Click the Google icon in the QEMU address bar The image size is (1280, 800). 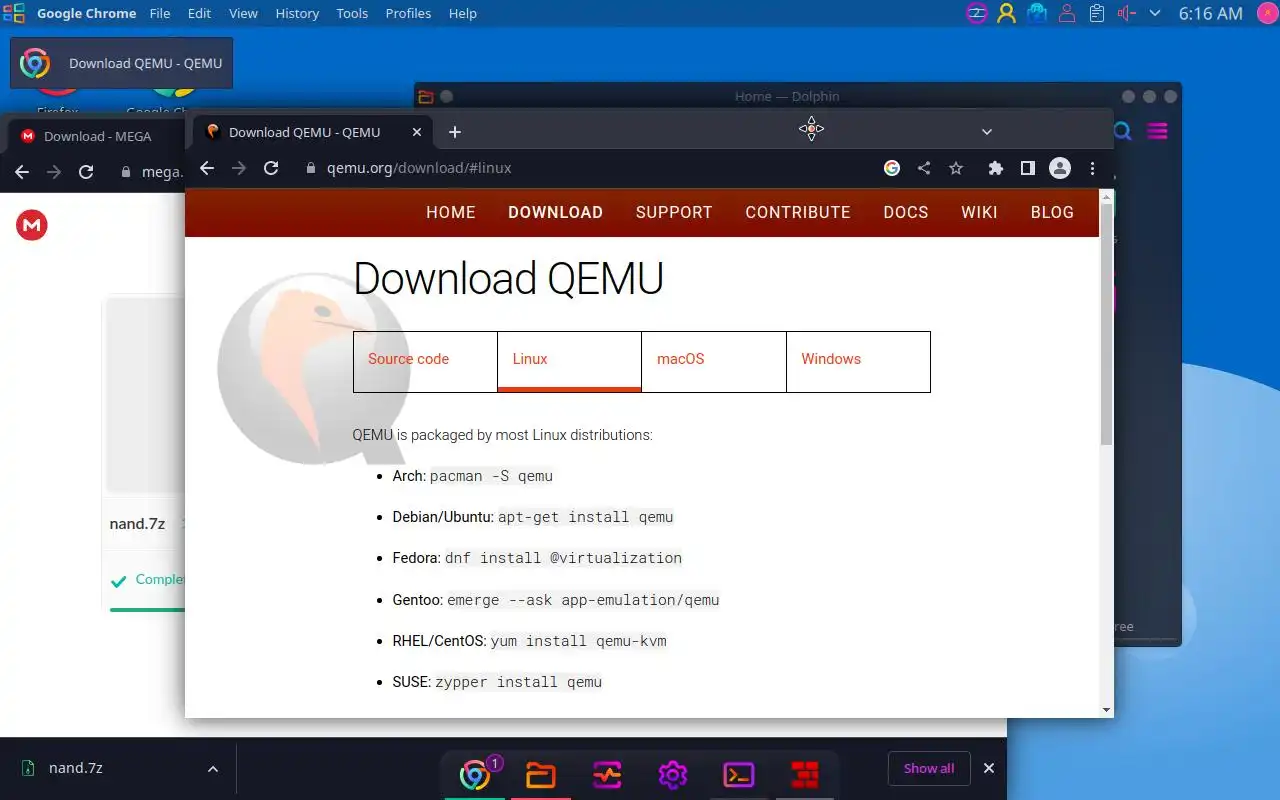point(892,168)
